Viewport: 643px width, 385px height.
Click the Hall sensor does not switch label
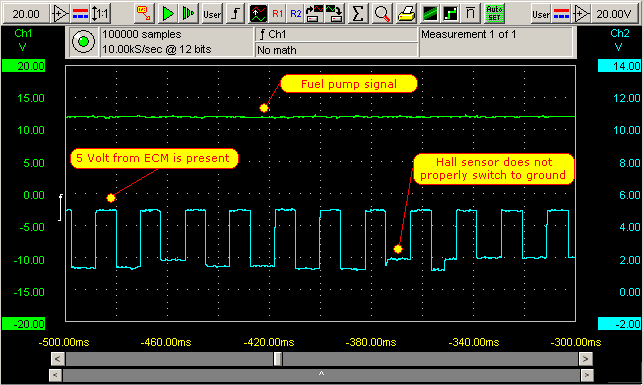coord(493,169)
